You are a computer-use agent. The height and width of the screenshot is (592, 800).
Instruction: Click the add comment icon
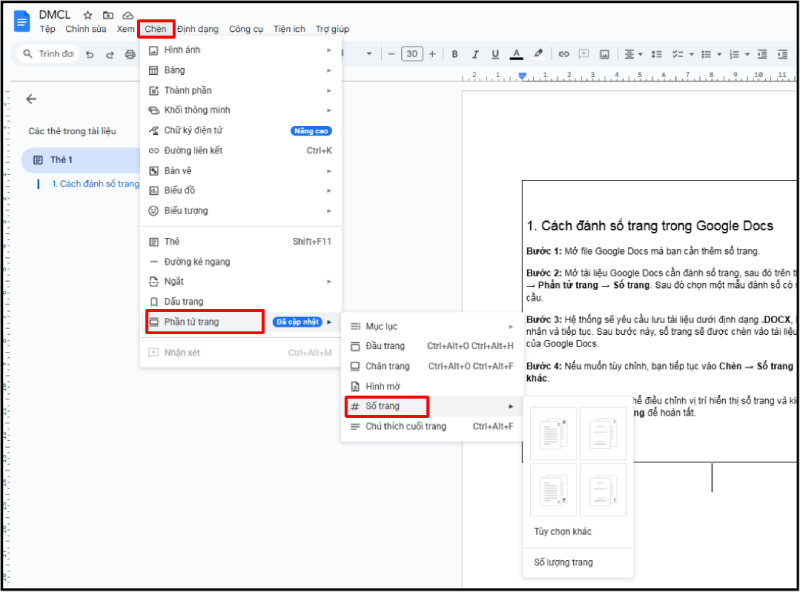[x=584, y=55]
